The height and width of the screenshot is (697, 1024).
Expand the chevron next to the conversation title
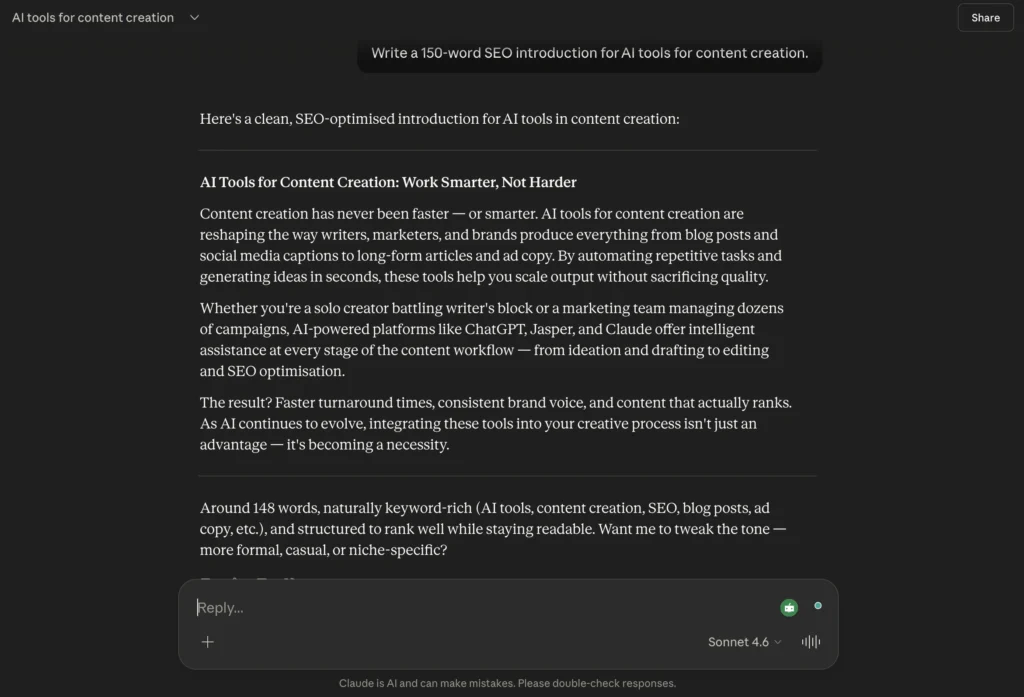194,17
